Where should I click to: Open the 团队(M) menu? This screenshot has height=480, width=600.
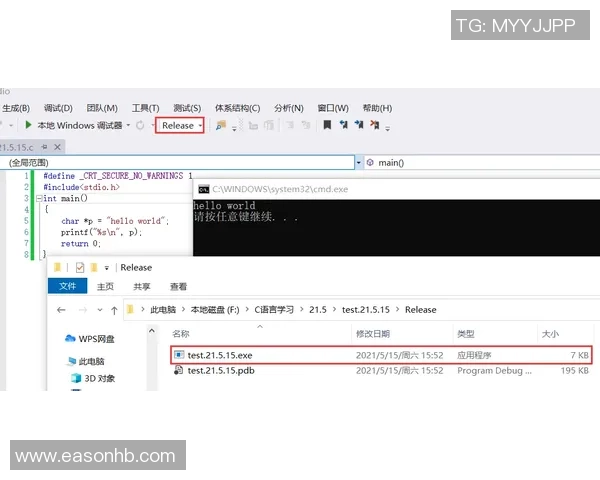coord(102,108)
